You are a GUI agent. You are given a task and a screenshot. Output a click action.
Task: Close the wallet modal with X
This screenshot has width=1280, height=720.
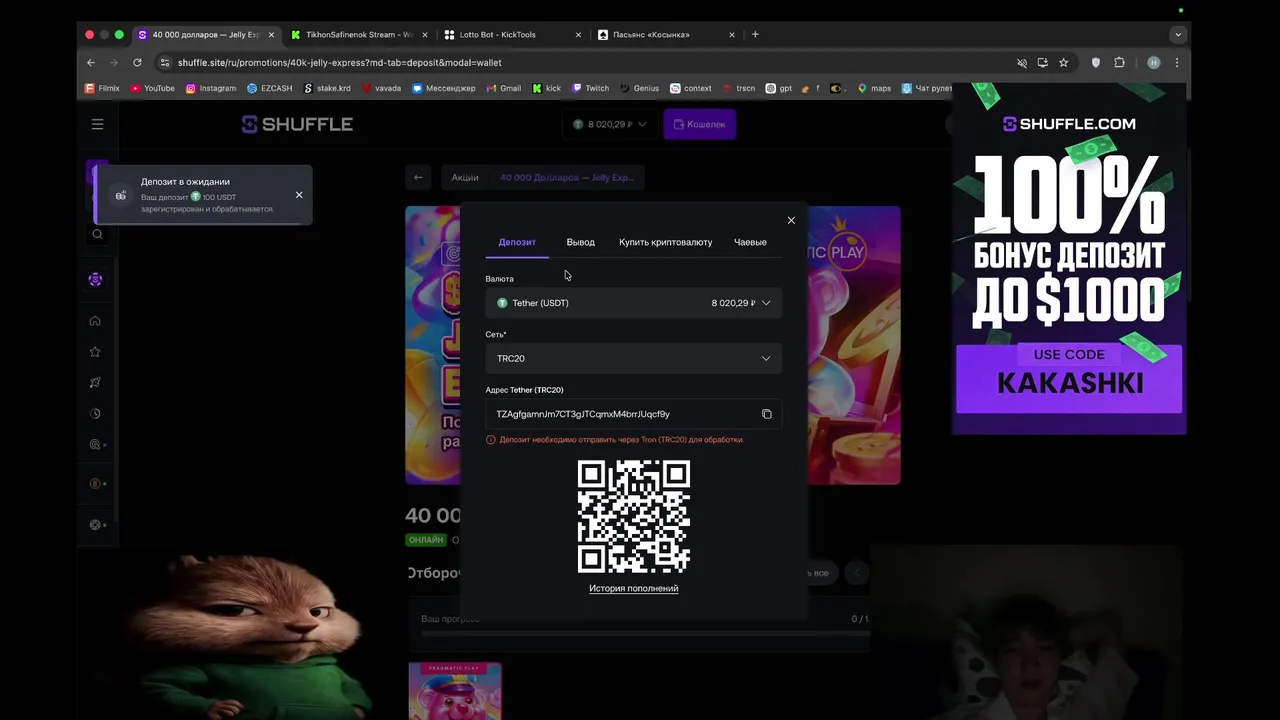(x=791, y=220)
